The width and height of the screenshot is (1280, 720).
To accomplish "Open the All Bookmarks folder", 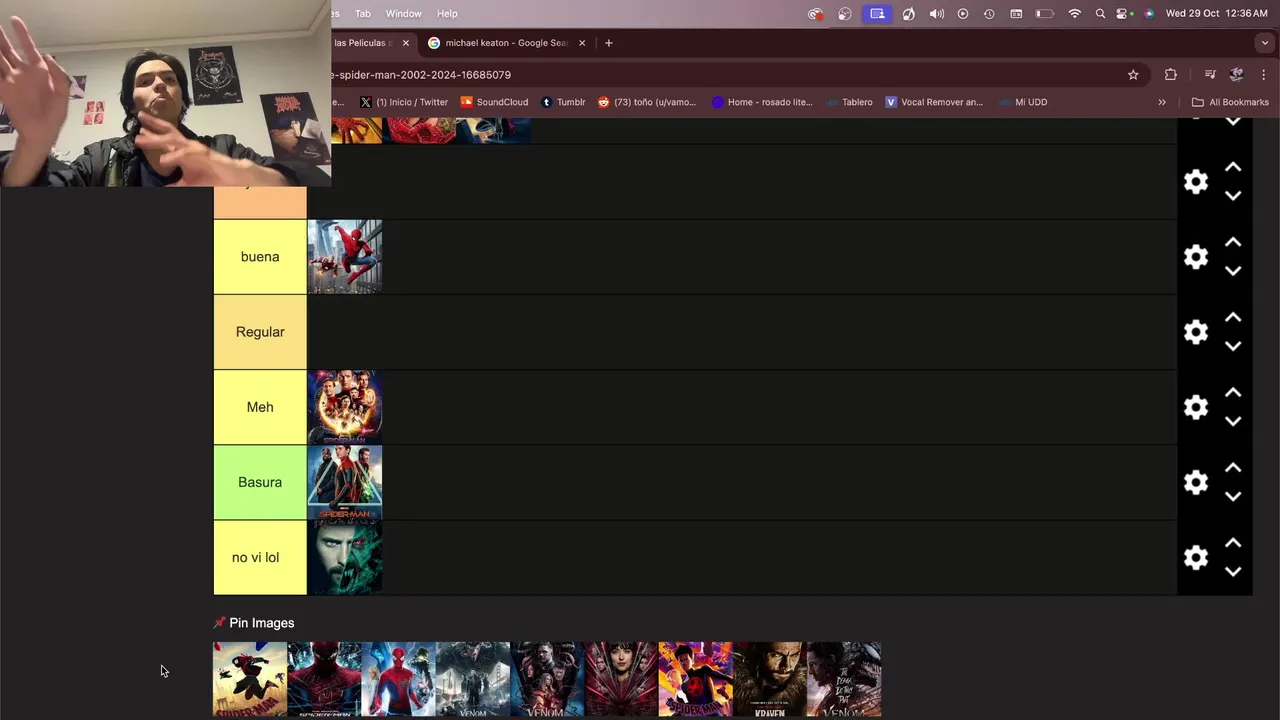I will click(1230, 102).
